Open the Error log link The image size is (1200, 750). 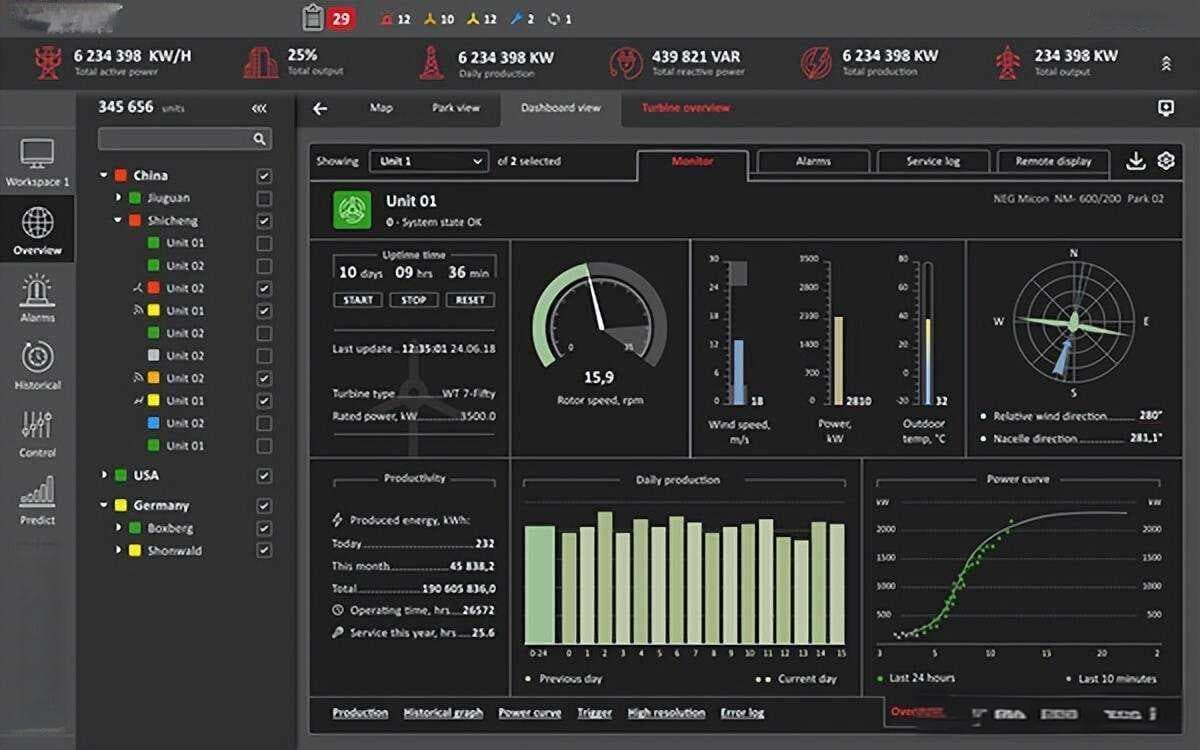point(742,713)
